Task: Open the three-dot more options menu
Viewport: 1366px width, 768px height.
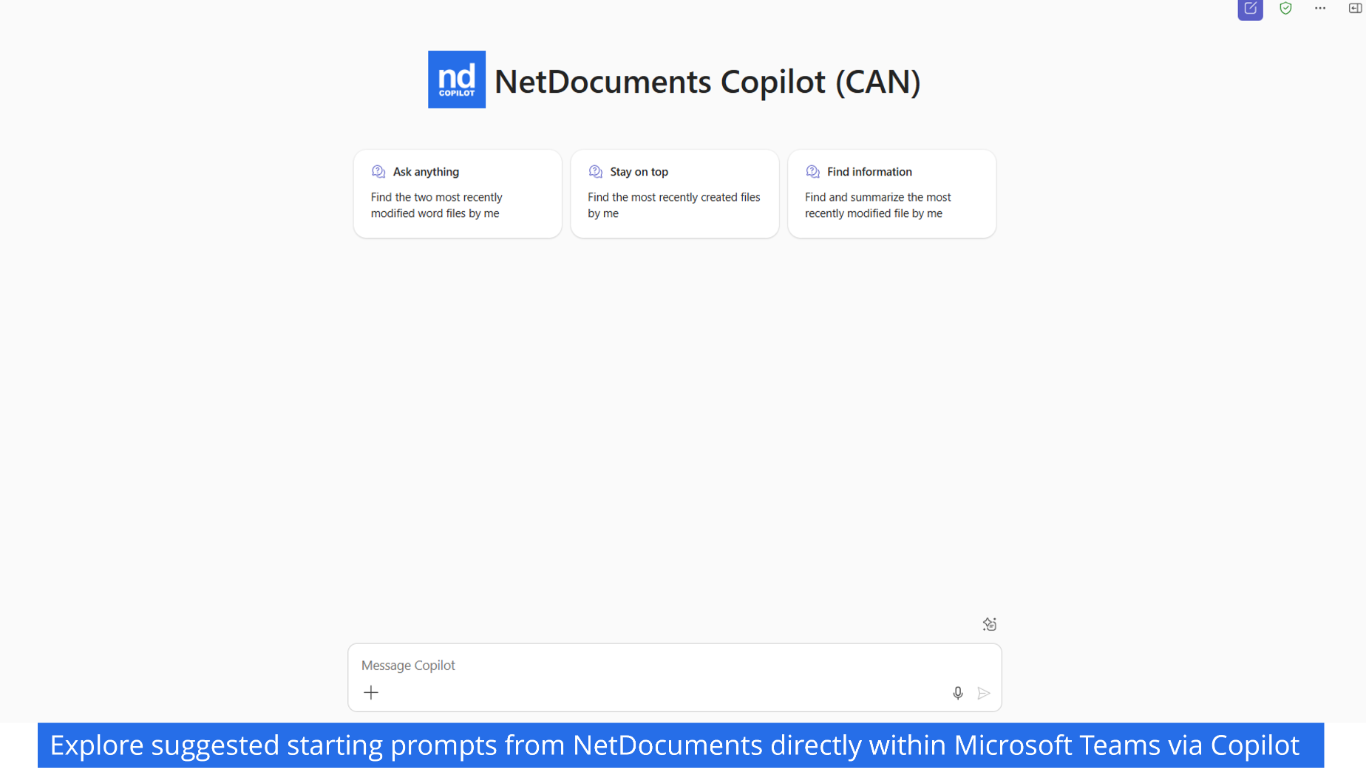Action: click(1320, 8)
